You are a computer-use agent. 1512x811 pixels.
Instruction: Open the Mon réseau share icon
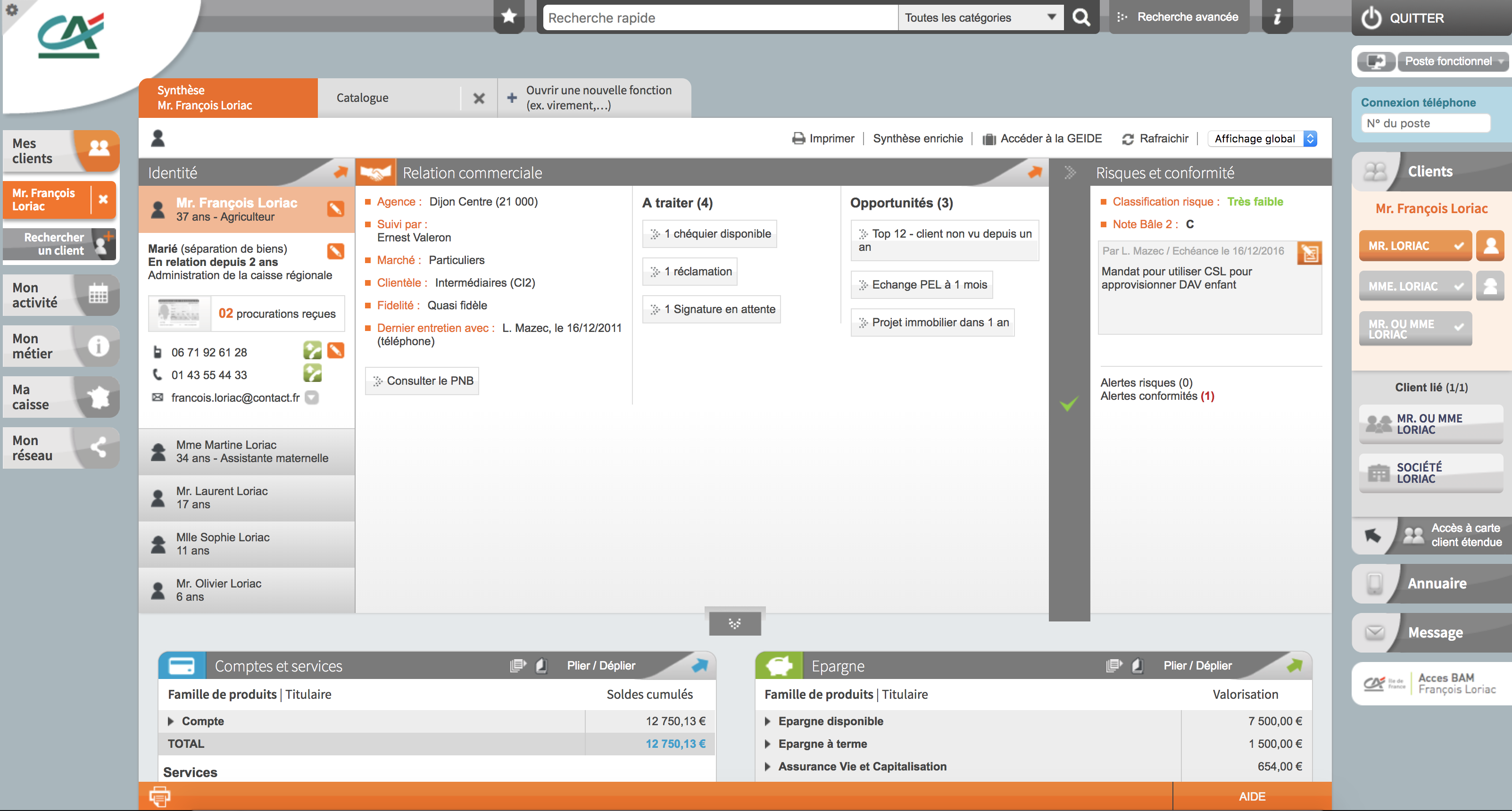[x=98, y=447]
